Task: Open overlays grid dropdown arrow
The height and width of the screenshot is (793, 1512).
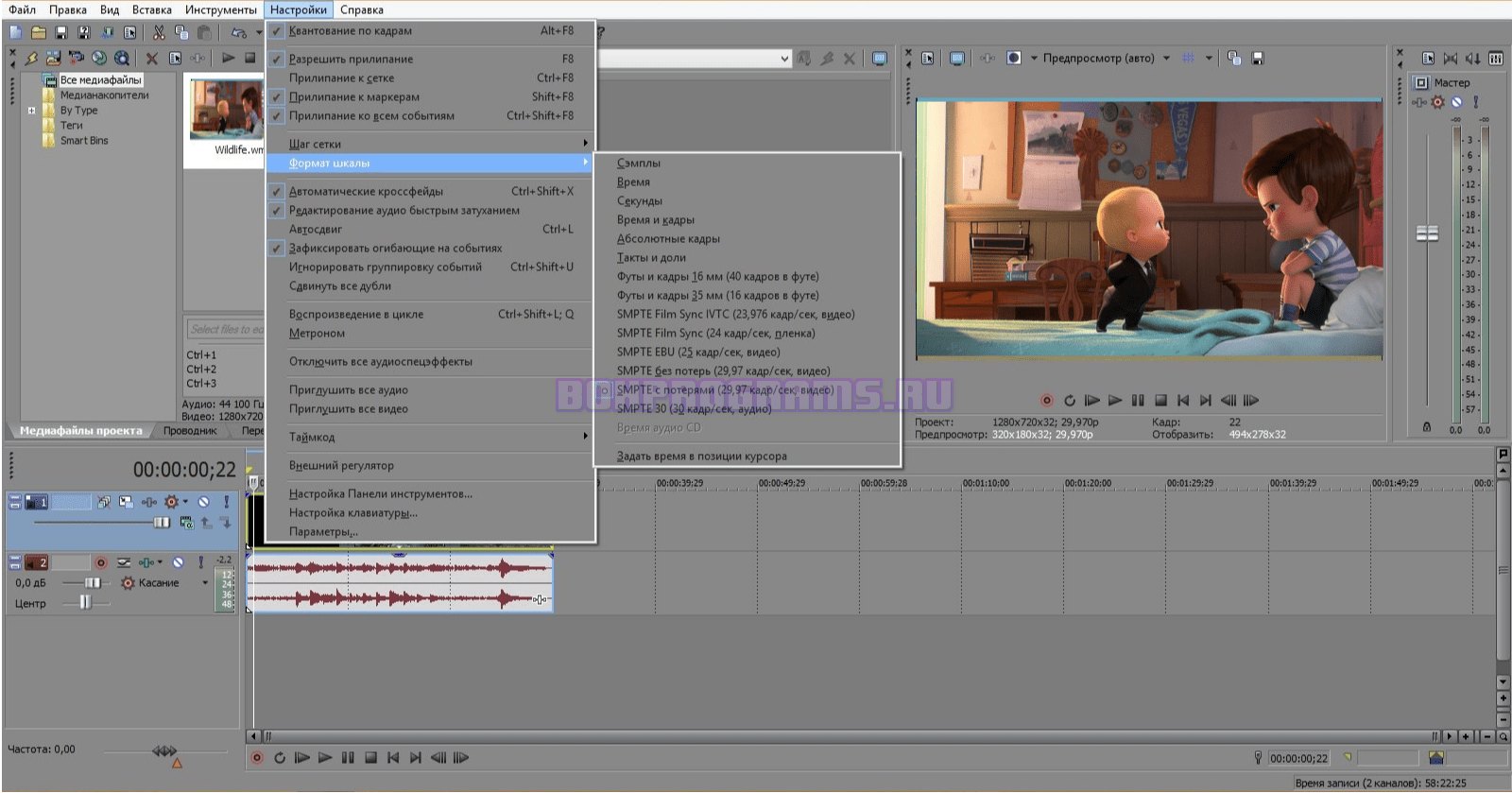Action: pyautogui.click(x=1209, y=59)
